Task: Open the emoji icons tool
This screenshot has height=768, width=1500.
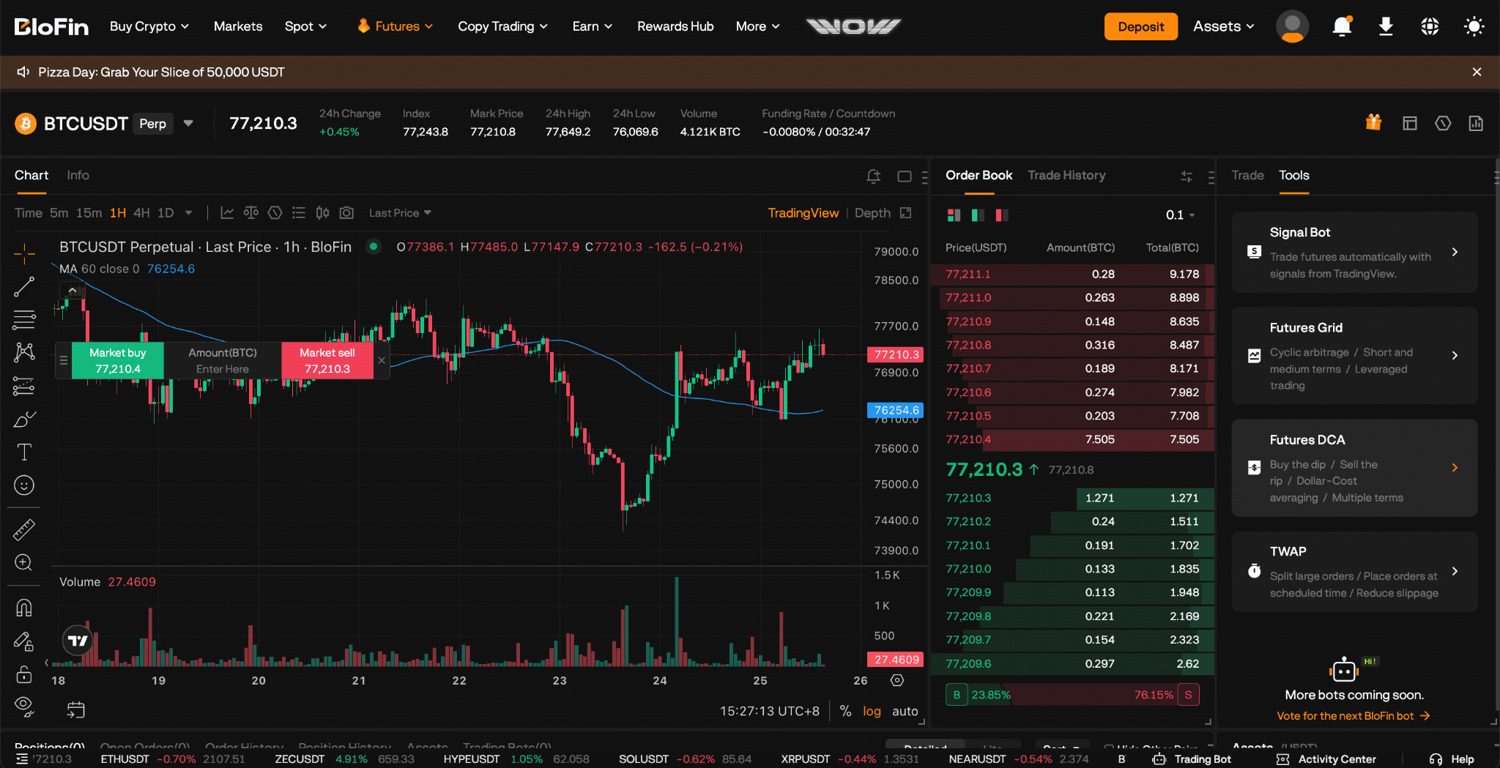Action: tap(24, 485)
